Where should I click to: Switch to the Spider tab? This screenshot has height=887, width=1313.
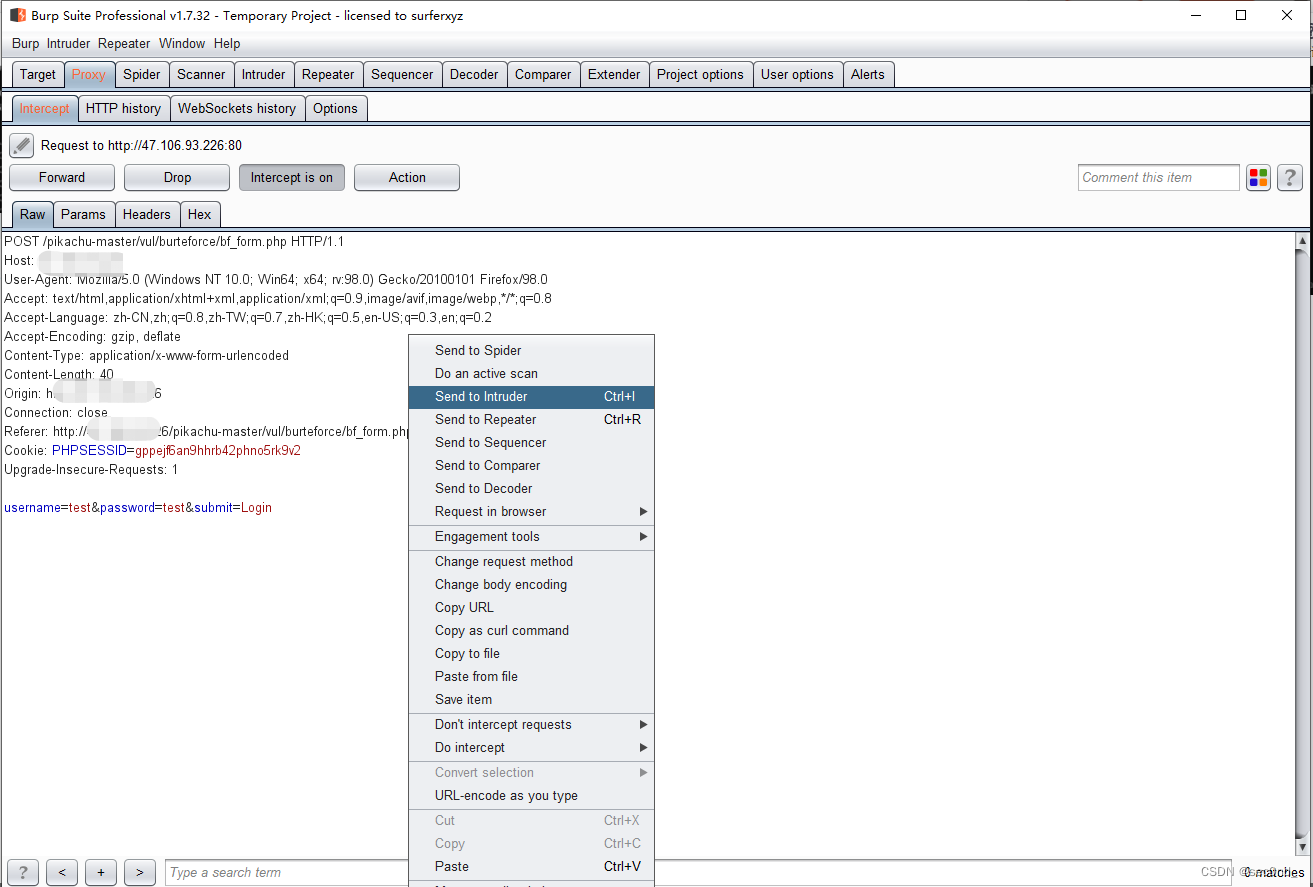coord(141,74)
